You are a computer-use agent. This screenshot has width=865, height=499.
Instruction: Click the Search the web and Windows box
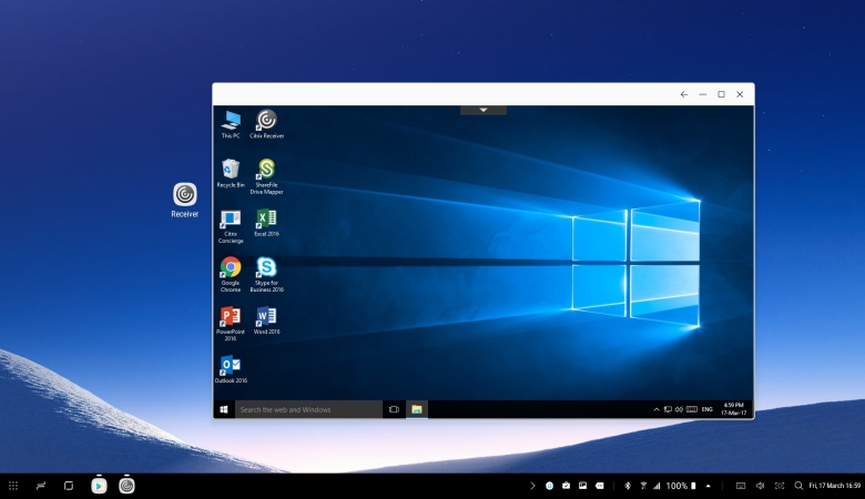(x=308, y=409)
